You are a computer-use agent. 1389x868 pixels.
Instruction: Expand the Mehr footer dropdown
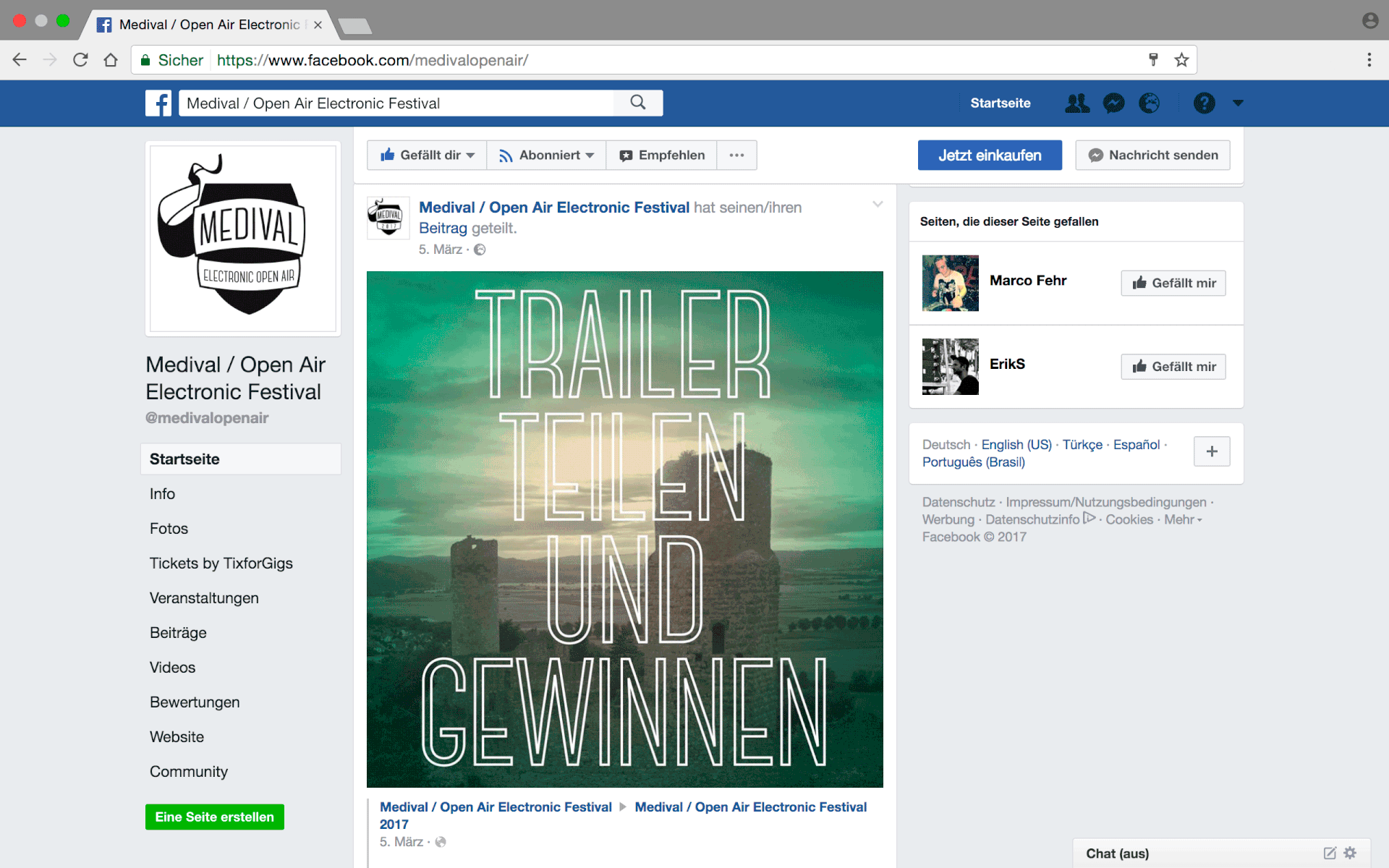(x=1183, y=519)
